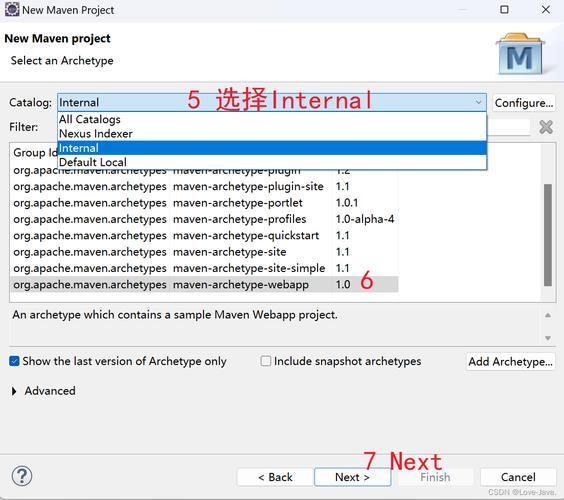Select the maven-archetype-profiles row
564x500 pixels.
(x=204, y=219)
